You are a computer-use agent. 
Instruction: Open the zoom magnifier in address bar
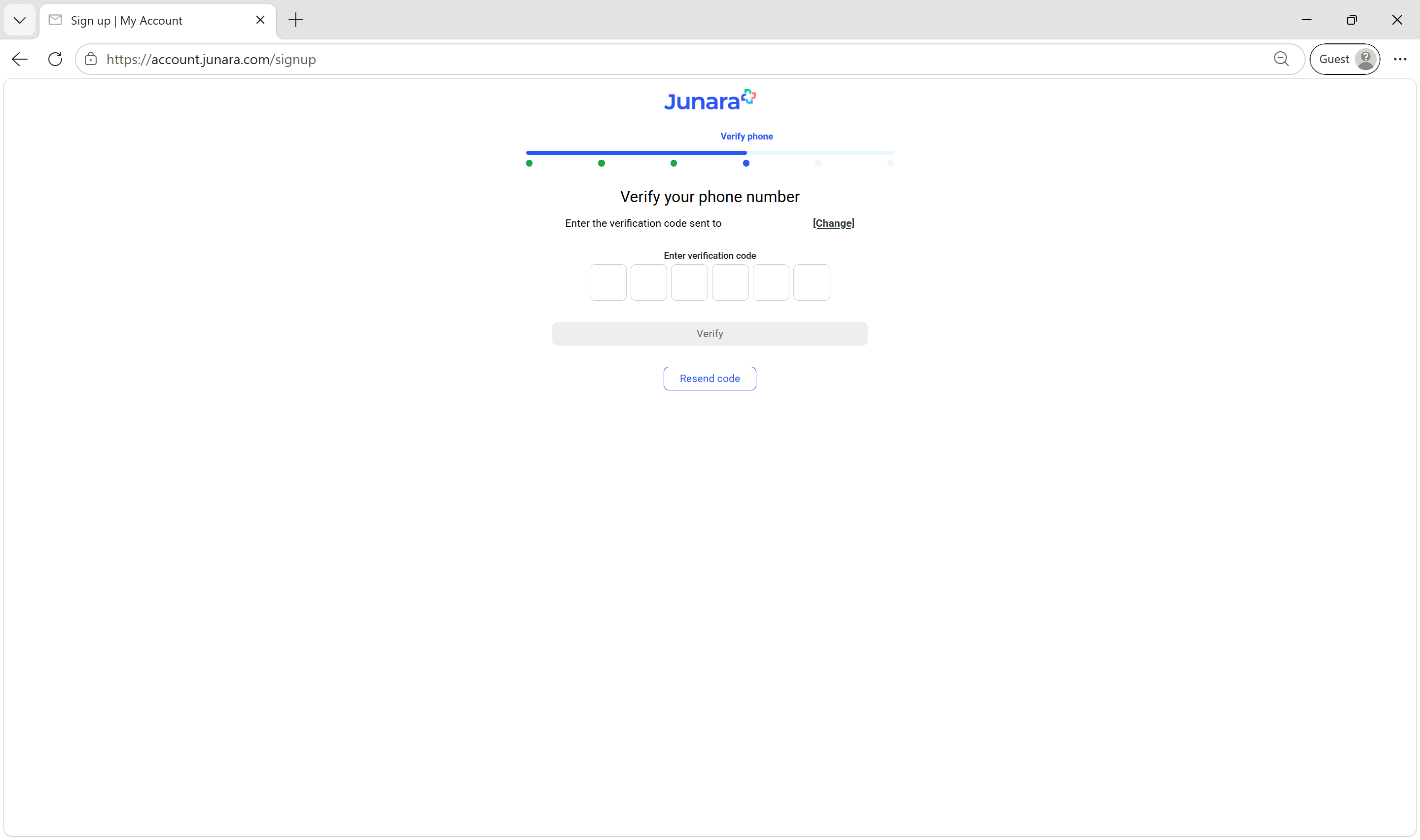(1281, 60)
